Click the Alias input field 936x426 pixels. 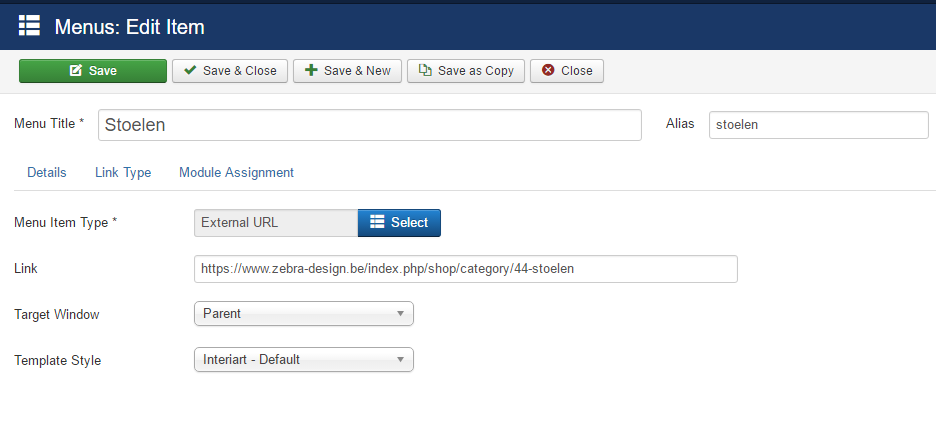818,125
